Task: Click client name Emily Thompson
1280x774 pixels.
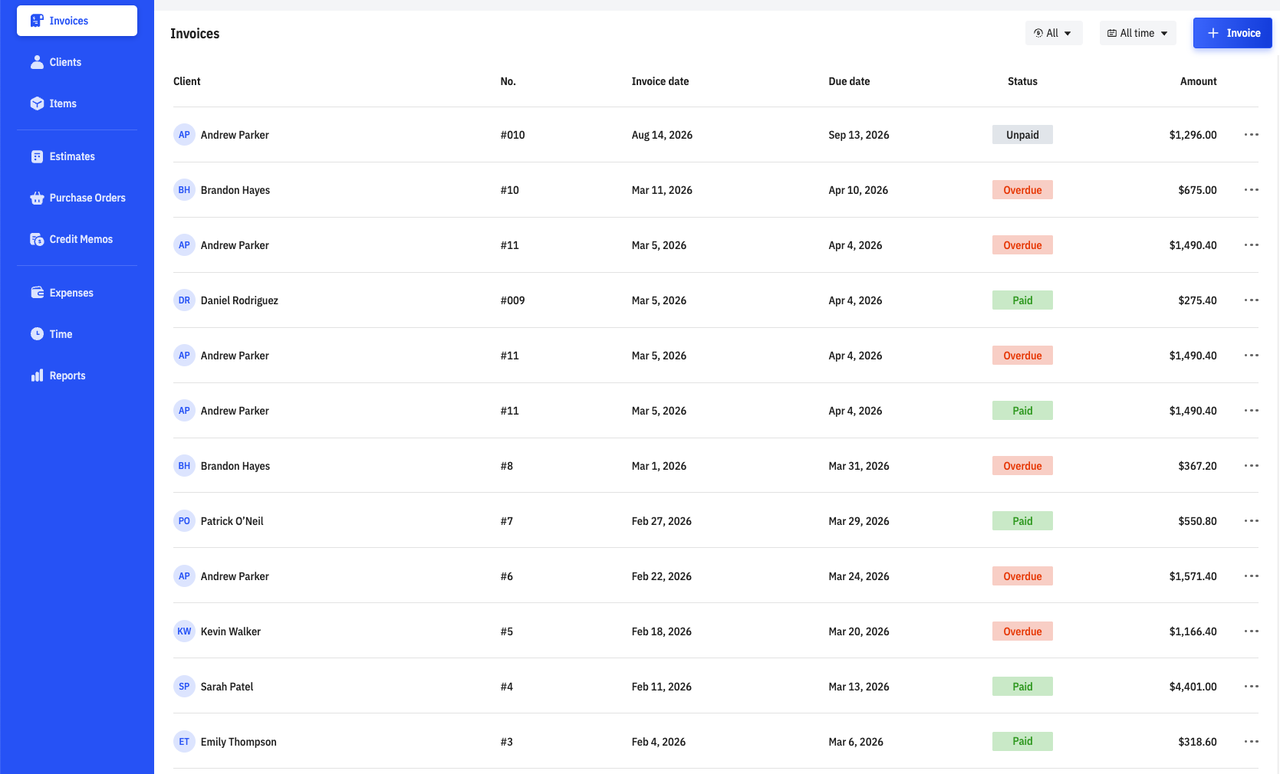Action: (238, 742)
